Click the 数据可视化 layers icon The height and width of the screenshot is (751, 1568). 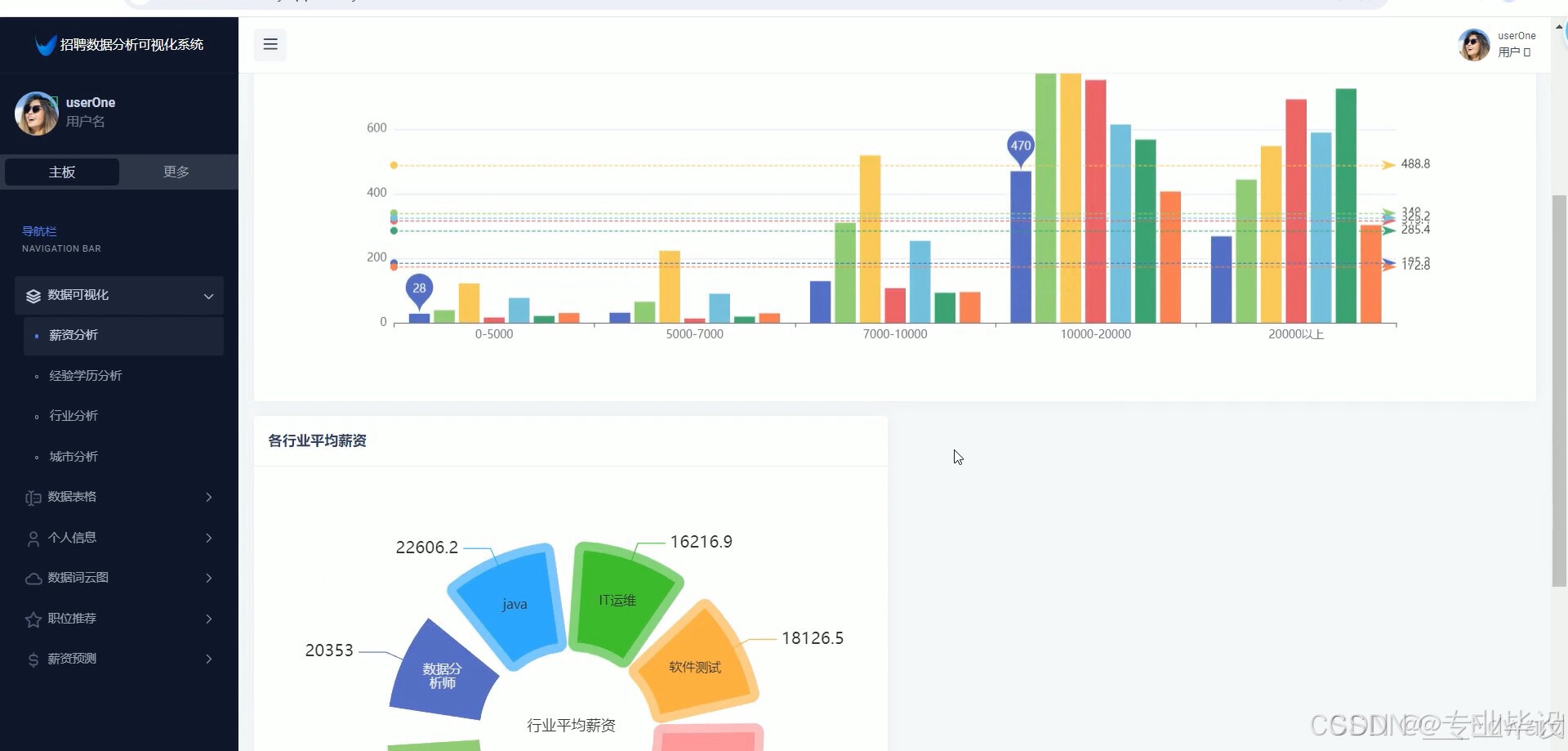coord(33,296)
